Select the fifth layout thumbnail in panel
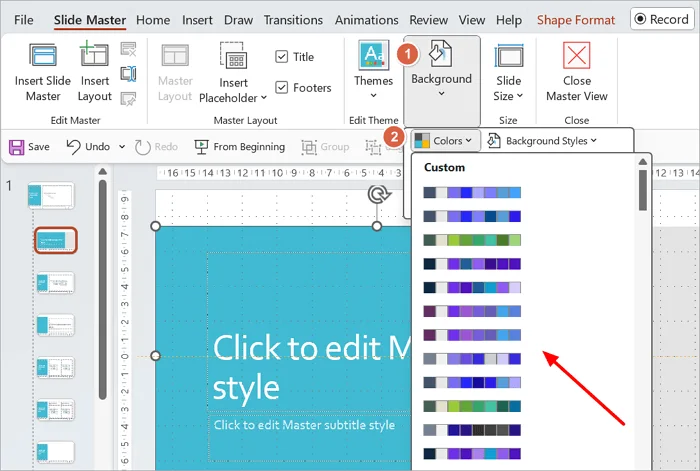 click(56, 367)
